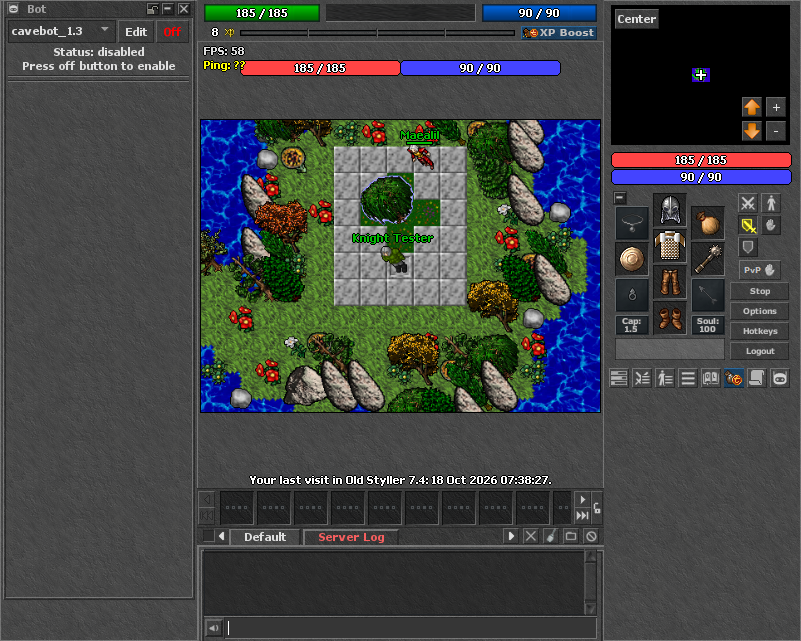Click the bot Edit button
The image size is (801, 641).
point(136,32)
